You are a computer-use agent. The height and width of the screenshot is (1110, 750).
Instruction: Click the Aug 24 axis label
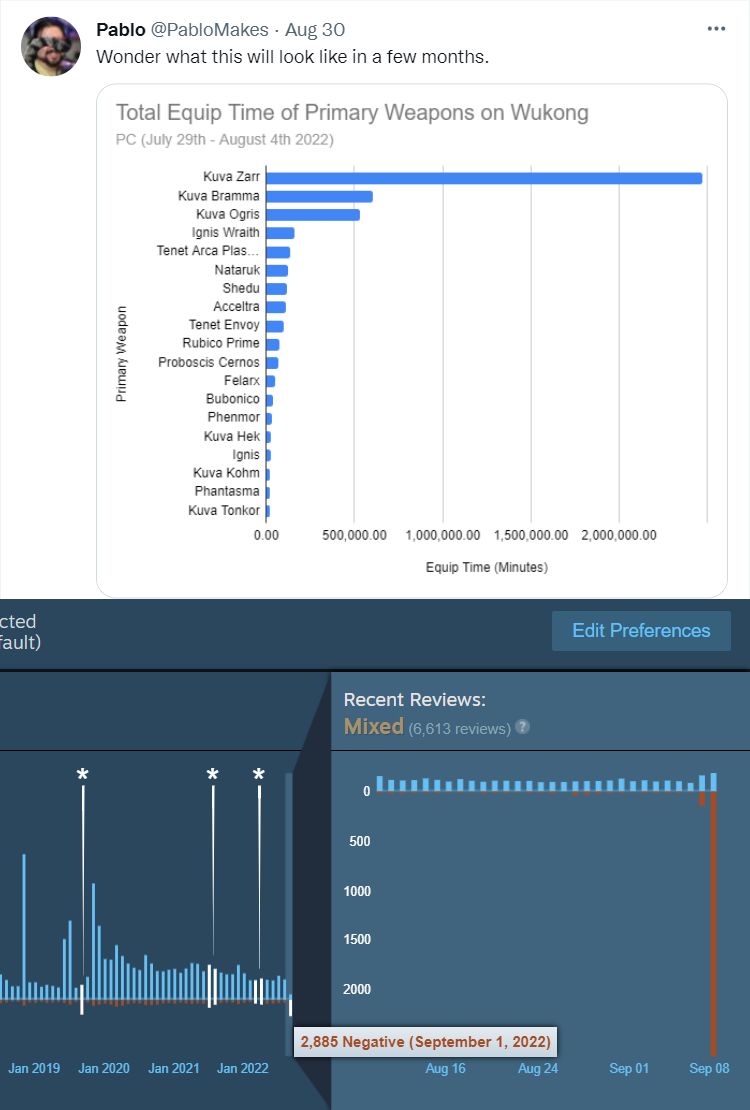[x=538, y=1068]
